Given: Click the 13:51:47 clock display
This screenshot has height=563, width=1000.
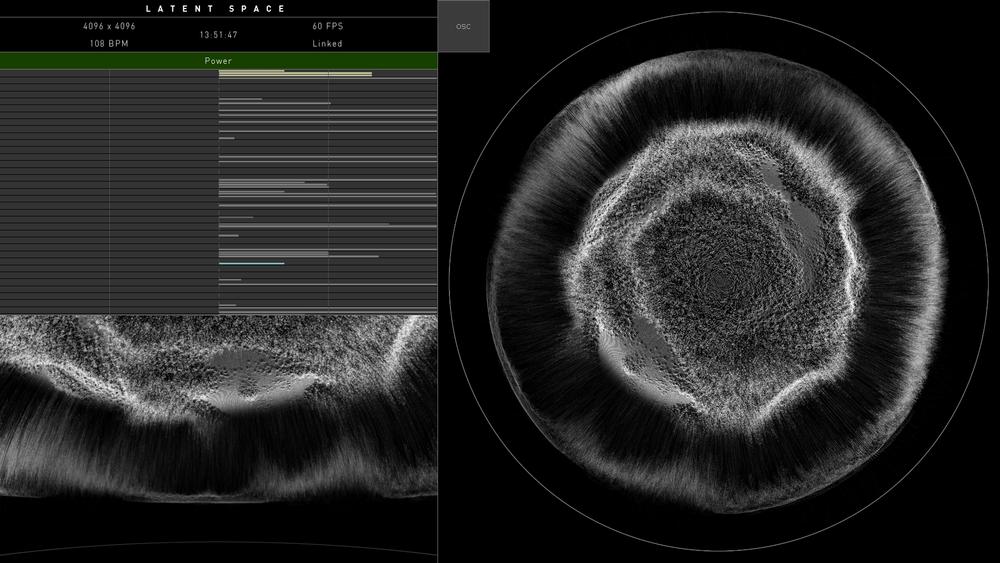Looking at the screenshot, I should point(218,35).
